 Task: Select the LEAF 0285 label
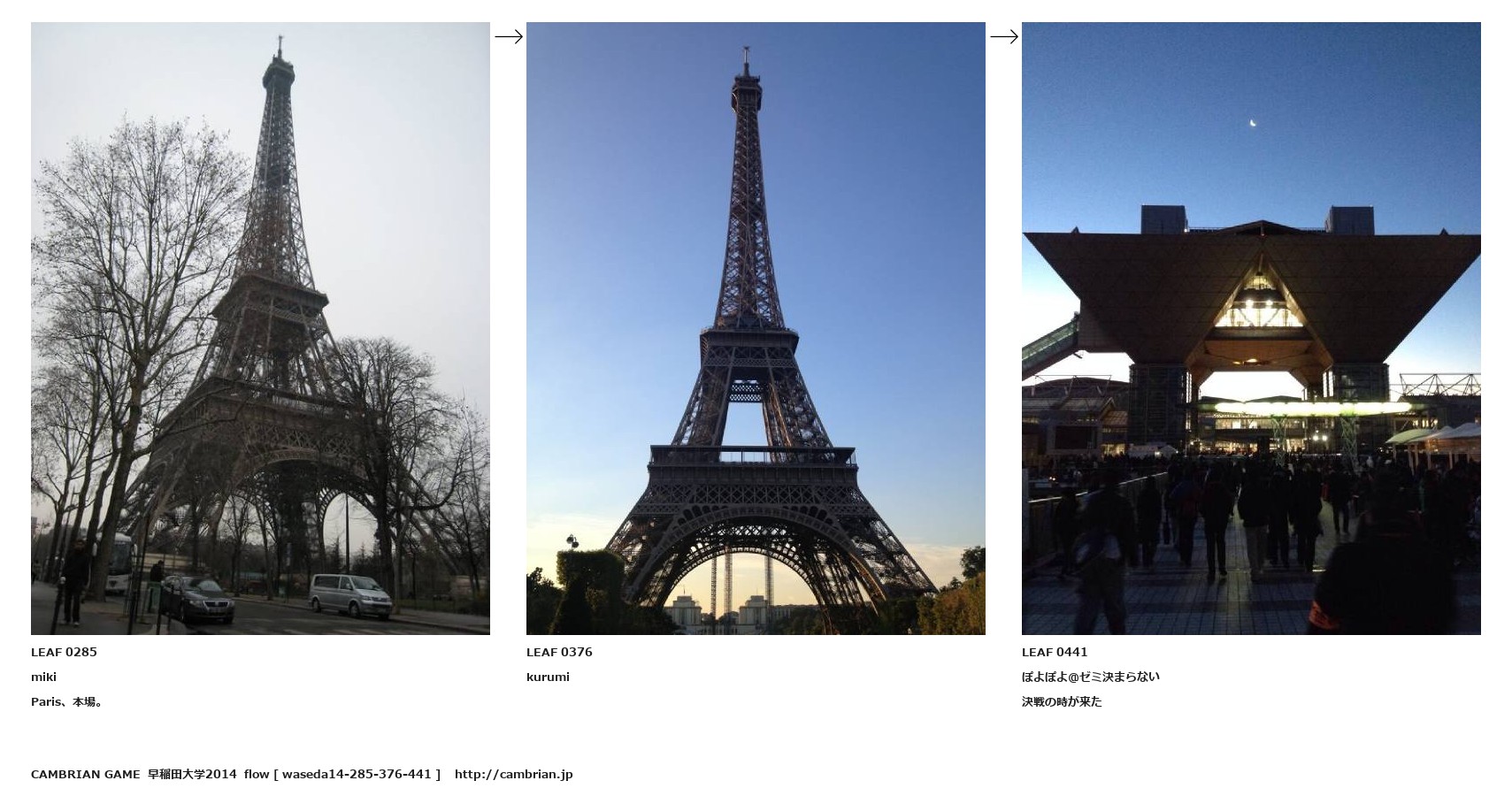point(64,652)
